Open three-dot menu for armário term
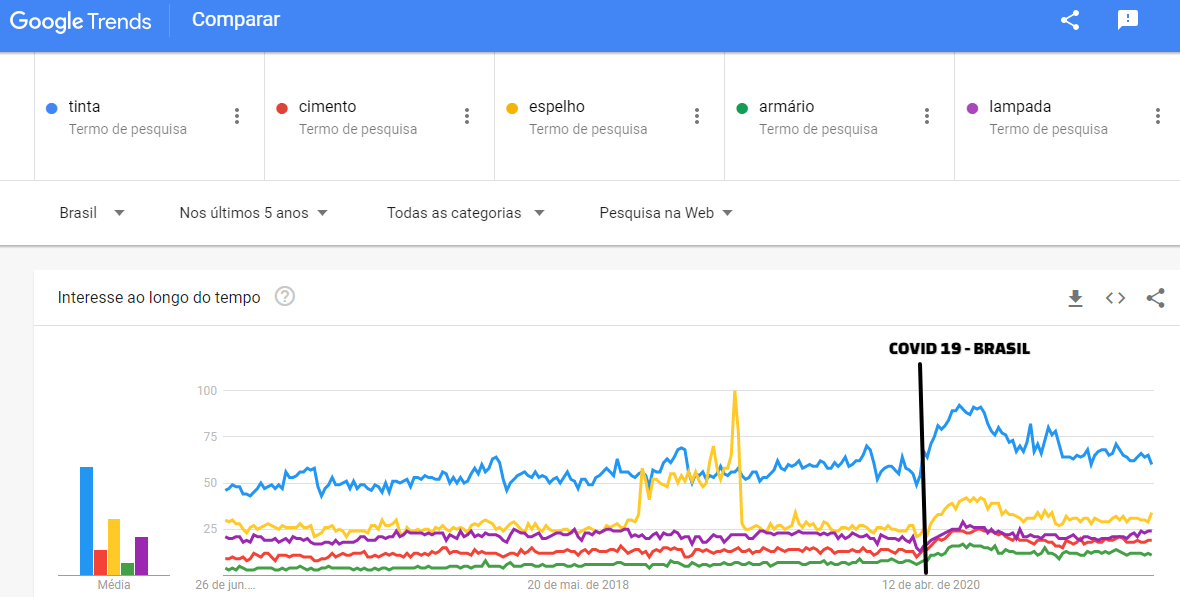This screenshot has width=1180, height=597. (927, 116)
